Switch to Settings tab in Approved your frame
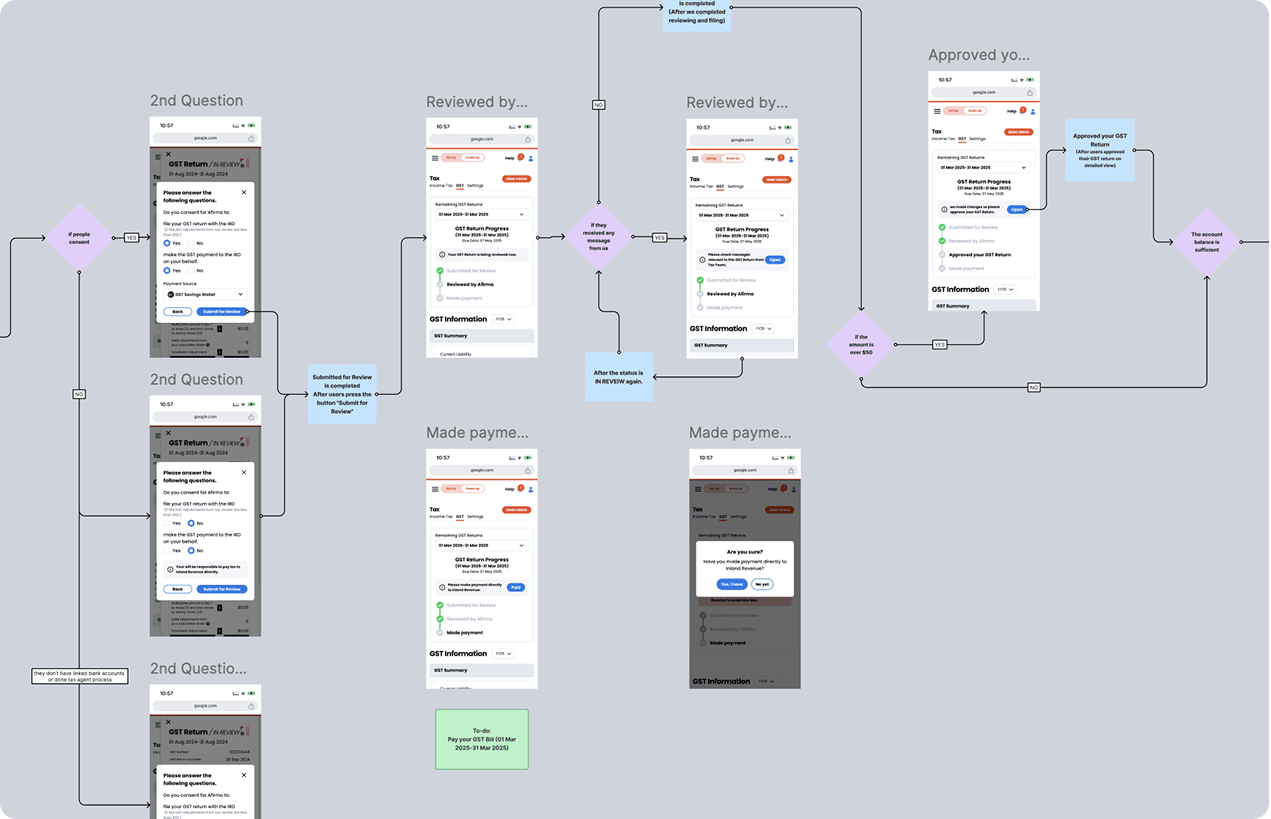1271x819 pixels. [x=978, y=139]
